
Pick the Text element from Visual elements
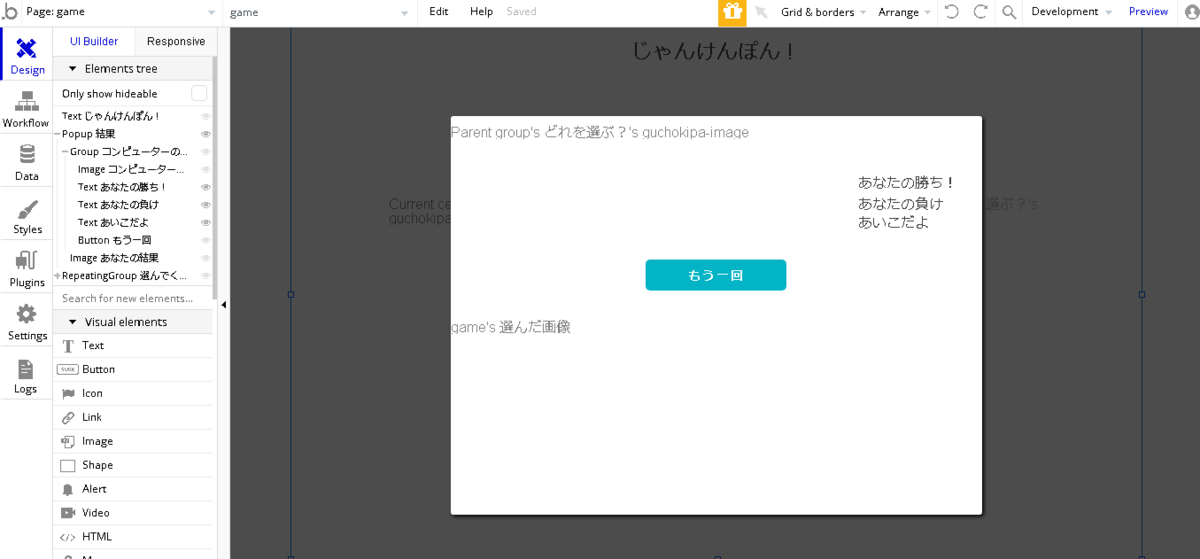click(x=134, y=345)
